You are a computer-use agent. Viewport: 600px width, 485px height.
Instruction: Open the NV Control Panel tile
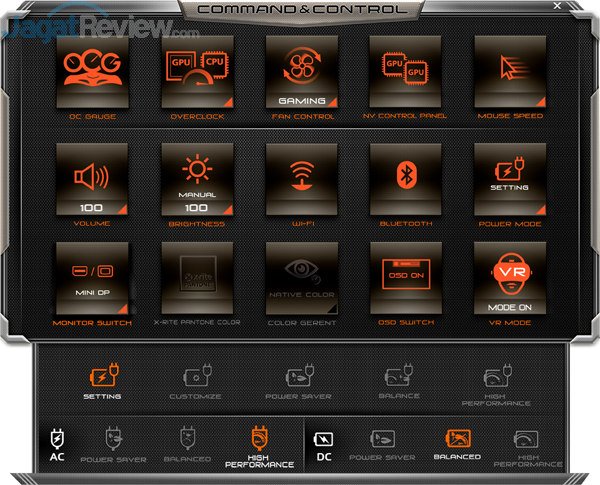click(405, 72)
